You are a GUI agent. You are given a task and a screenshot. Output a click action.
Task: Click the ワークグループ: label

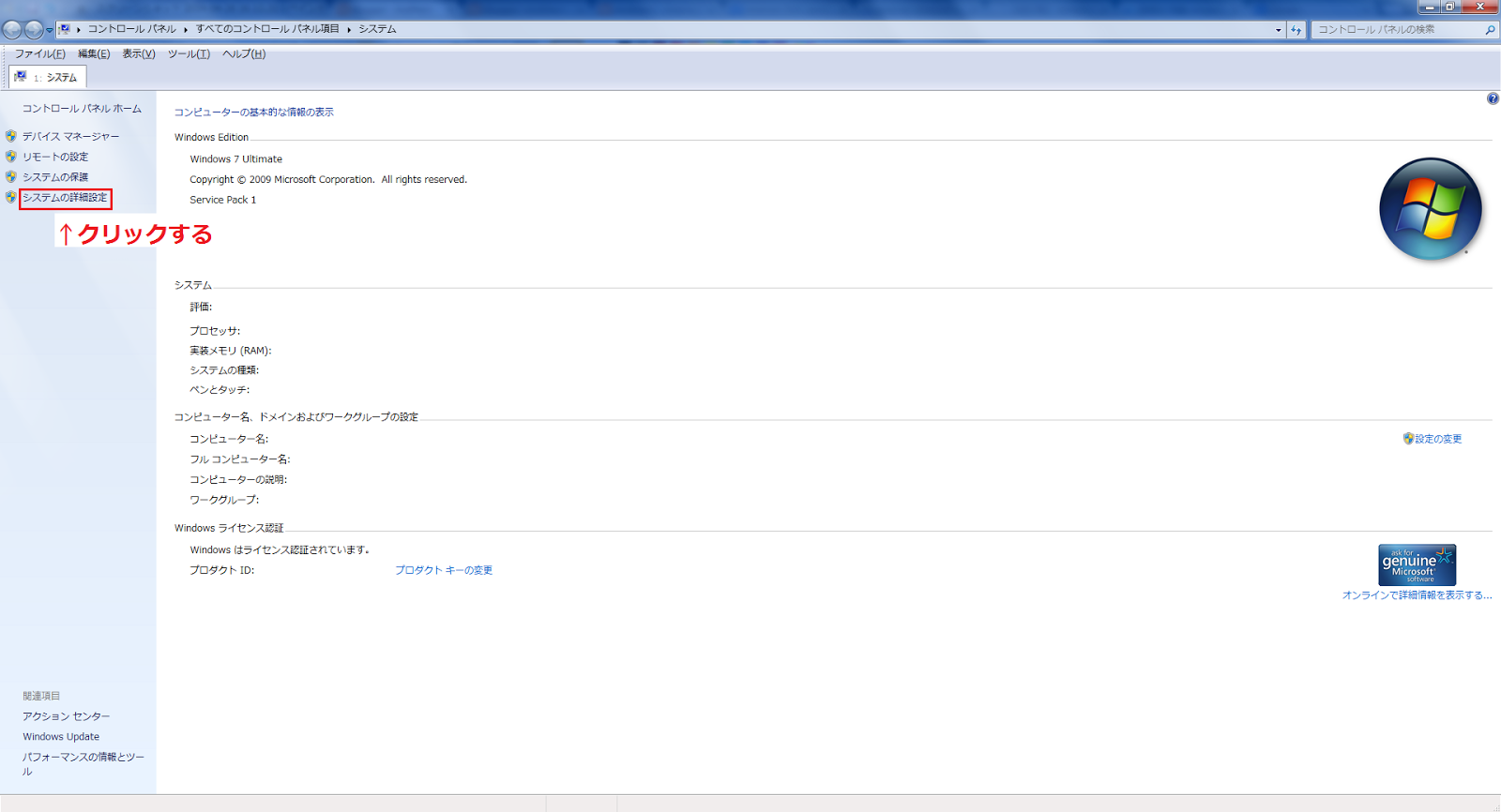224,500
